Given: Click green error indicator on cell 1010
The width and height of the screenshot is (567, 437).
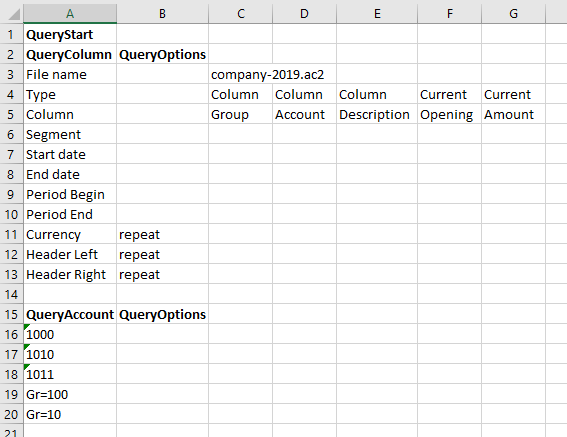Looking at the screenshot, I should click(x=26, y=347).
